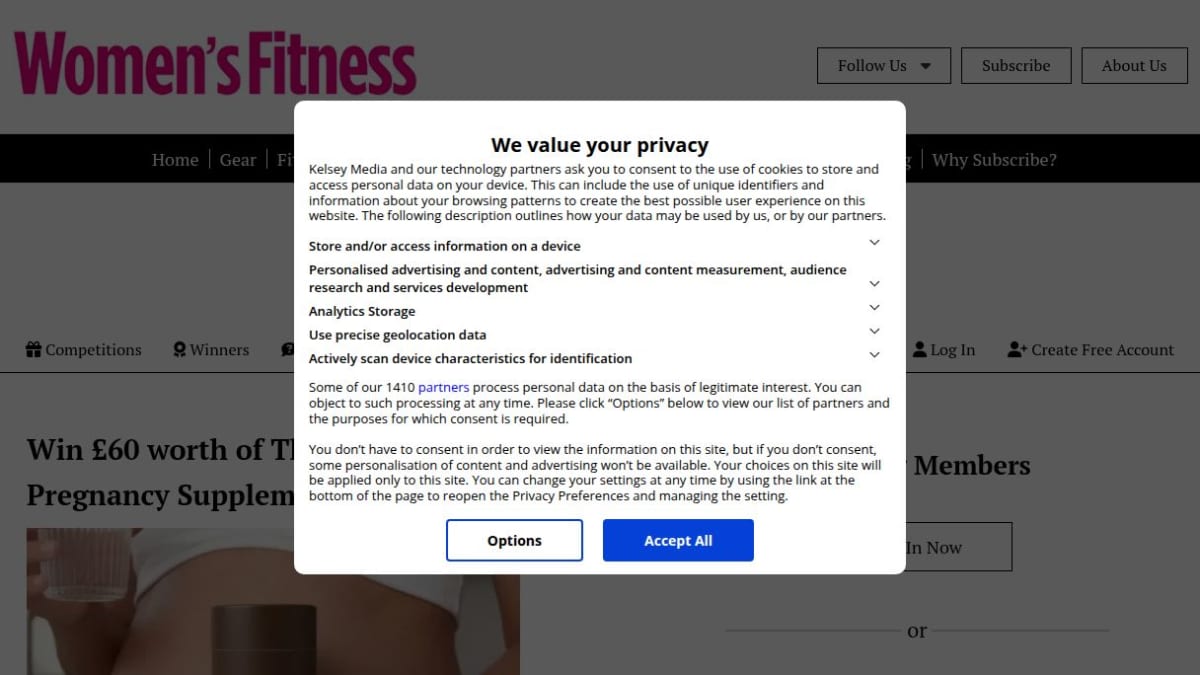The image size is (1200, 675).
Task: Open the About Us button
Action: pos(1134,66)
